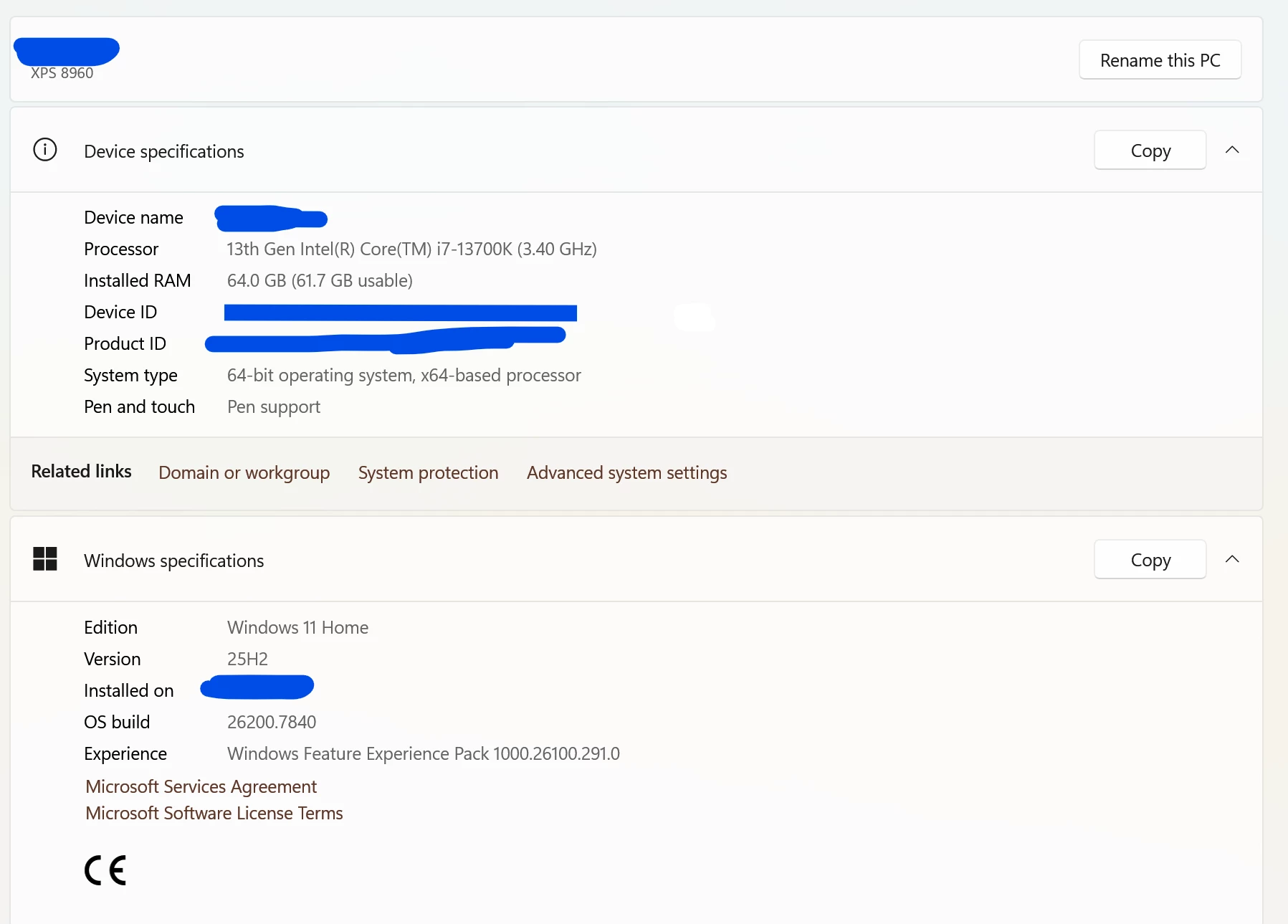Click the Windows logo icon
This screenshot has height=924, width=1288.
pyautogui.click(x=45, y=559)
